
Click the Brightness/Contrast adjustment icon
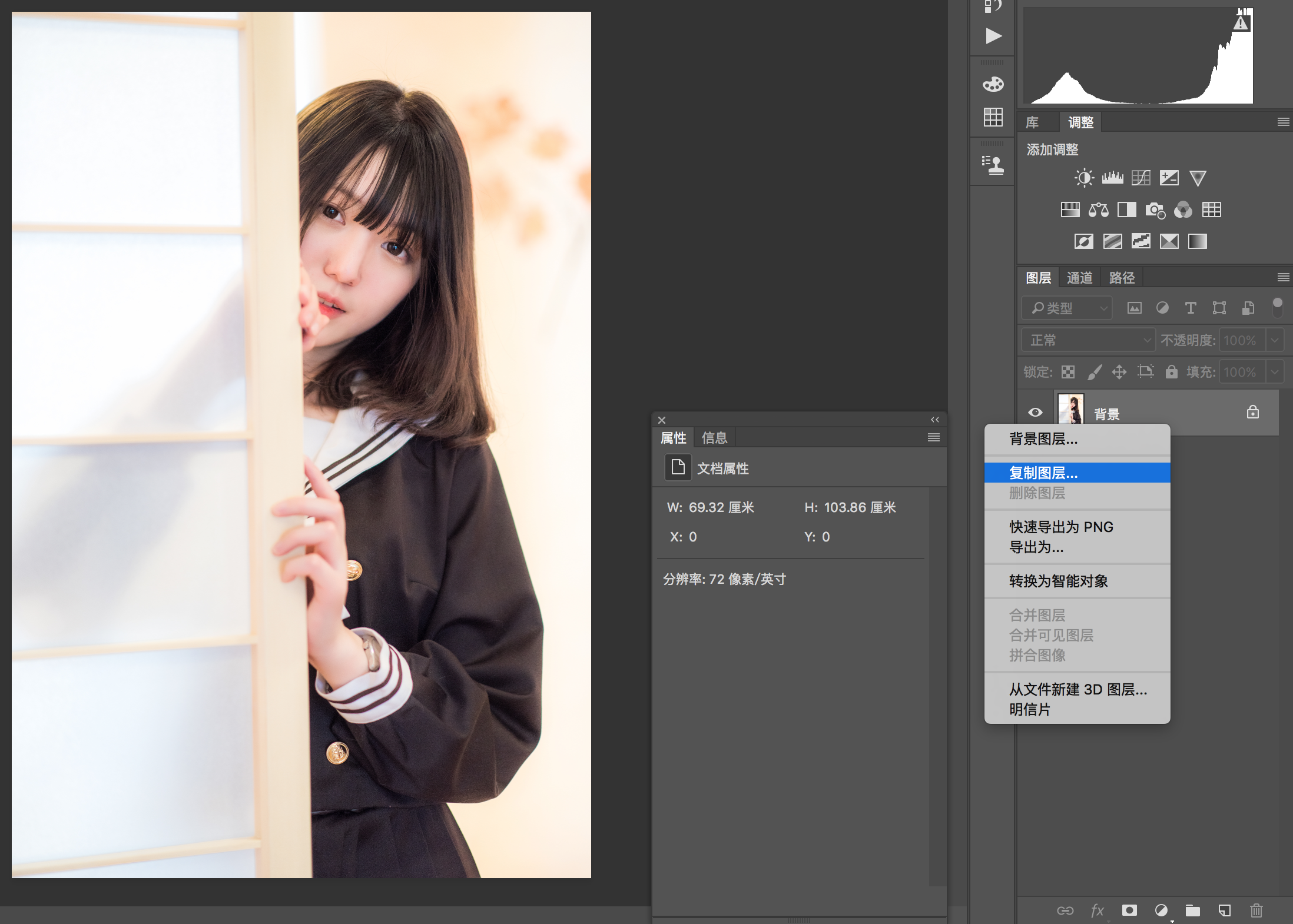[x=1083, y=178]
